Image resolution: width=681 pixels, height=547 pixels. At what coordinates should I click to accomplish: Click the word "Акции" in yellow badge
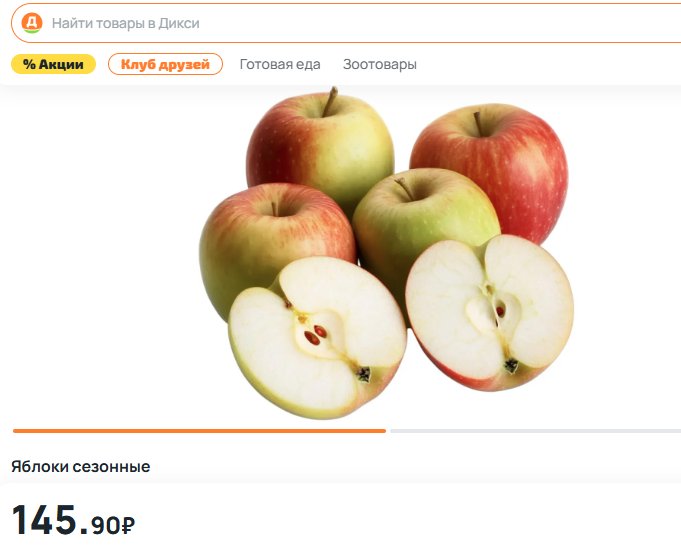[61, 64]
